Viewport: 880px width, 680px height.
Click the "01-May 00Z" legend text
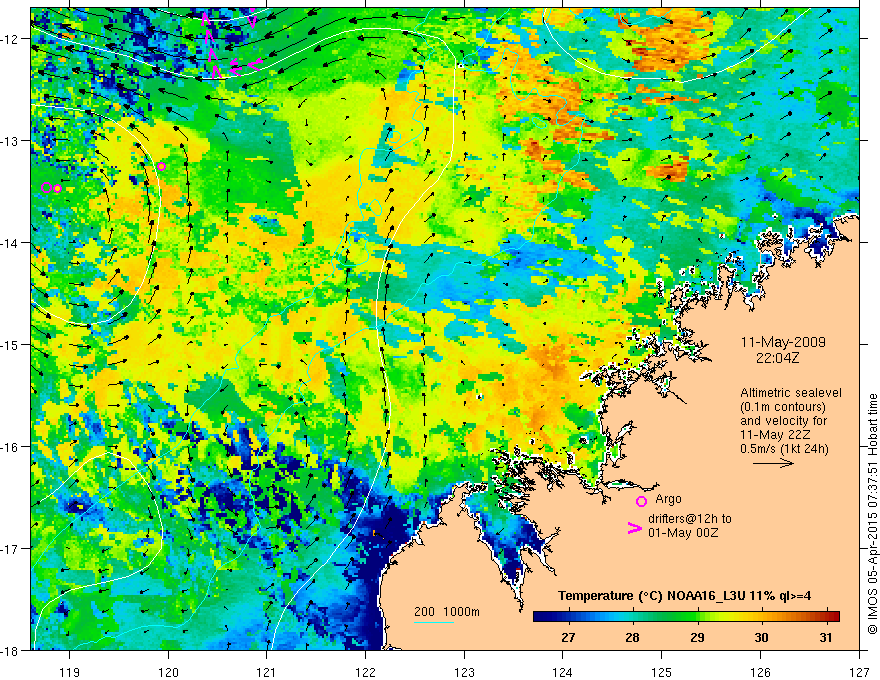coord(682,532)
